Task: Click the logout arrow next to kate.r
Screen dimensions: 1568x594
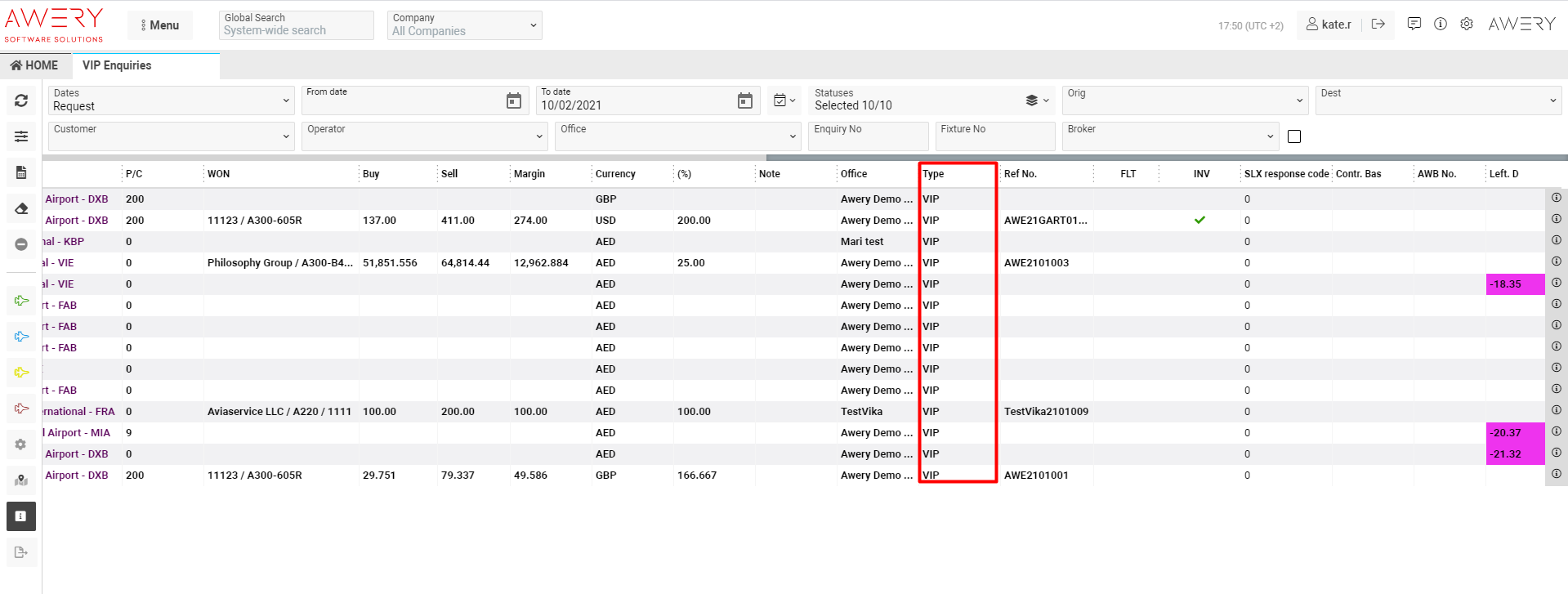Action: (1378, 25)
